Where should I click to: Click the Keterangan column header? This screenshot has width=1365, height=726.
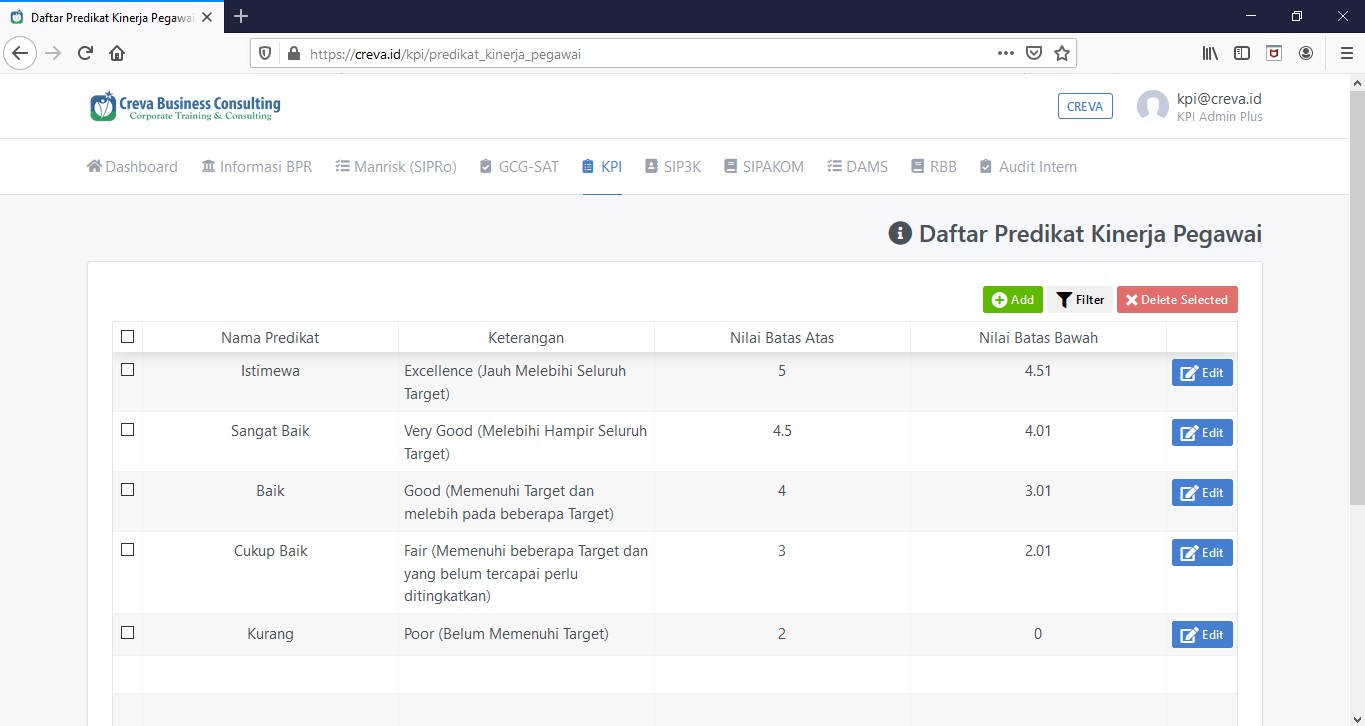coord(526,337)
